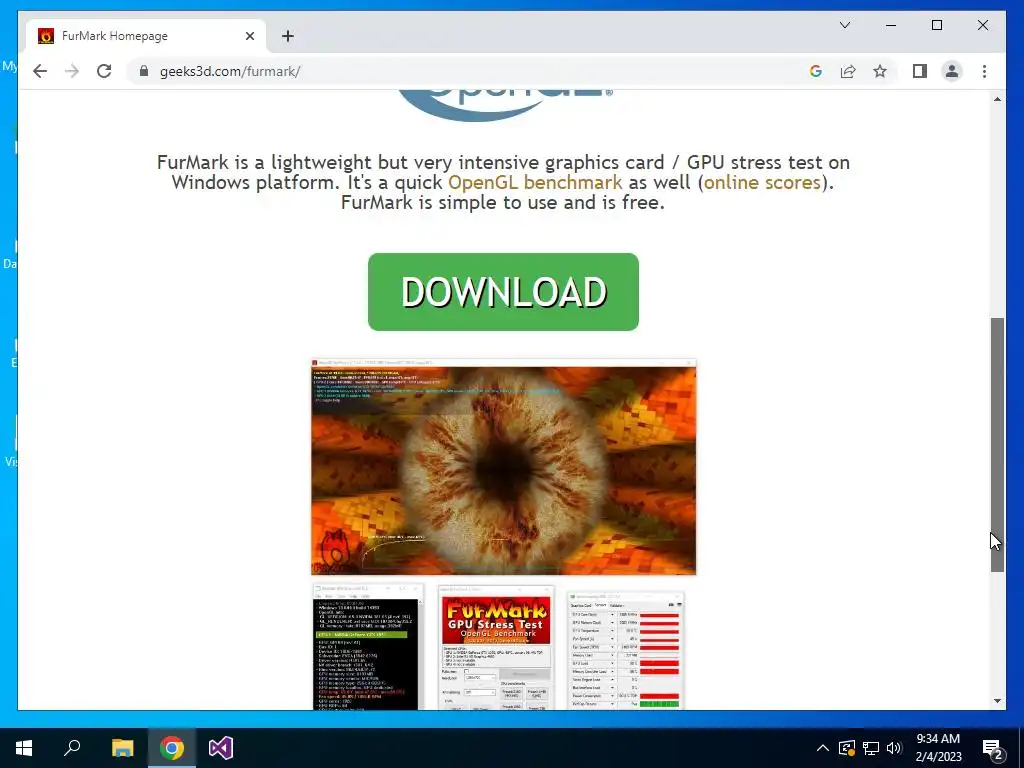
Task: Open the FurMark GPU Stress Test thumbnail
Action: pos(496,648)
